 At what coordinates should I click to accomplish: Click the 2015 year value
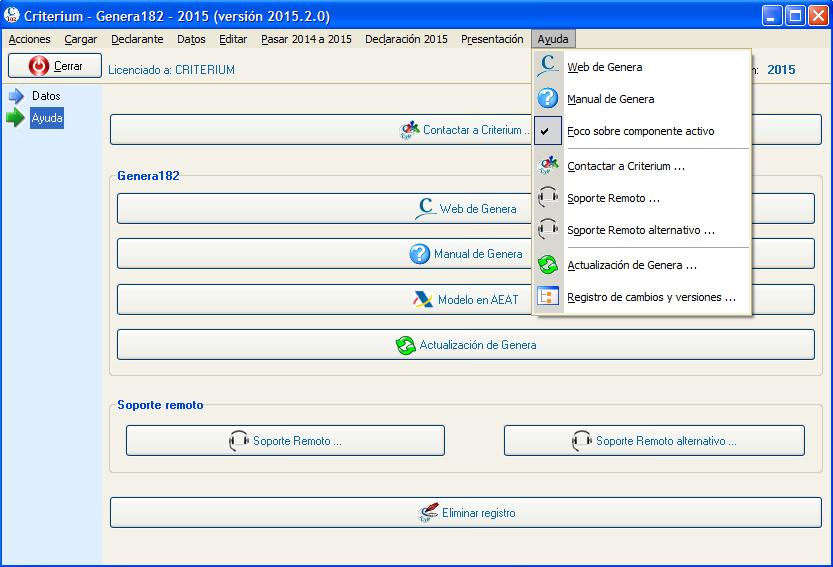(781, 70)
